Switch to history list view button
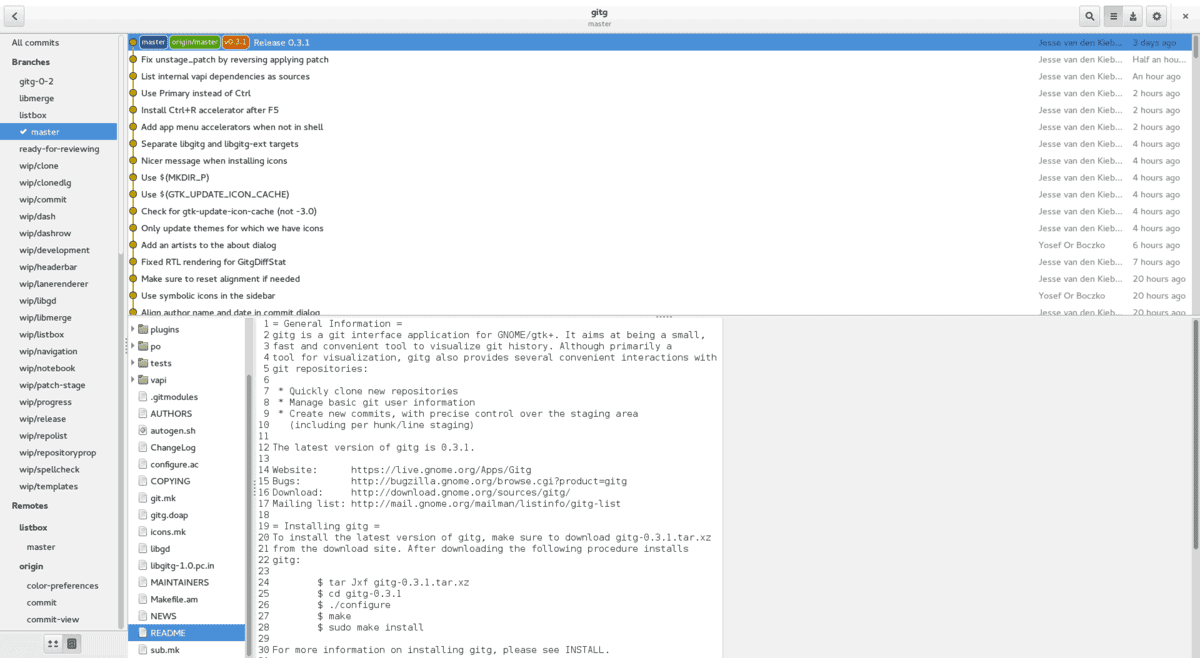The image size is (1200, 658). tap(1112, 16)
